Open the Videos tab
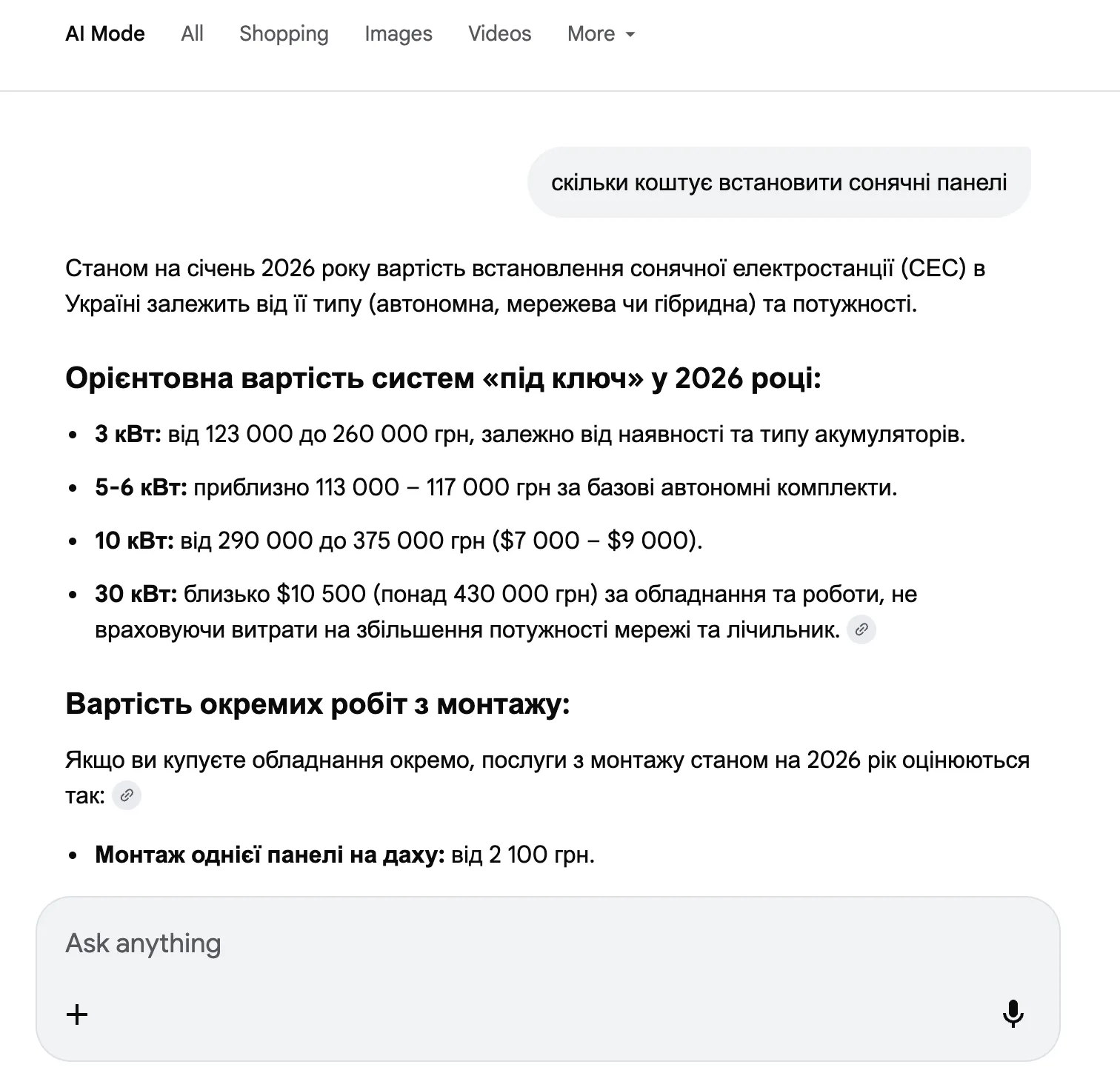Screen dimensions: 1120x1090 pos(499,33)
